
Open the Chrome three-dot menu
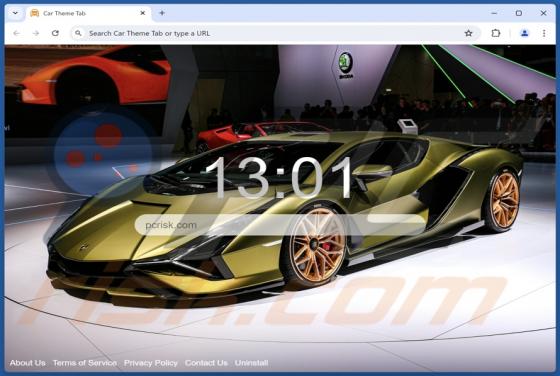544,33
